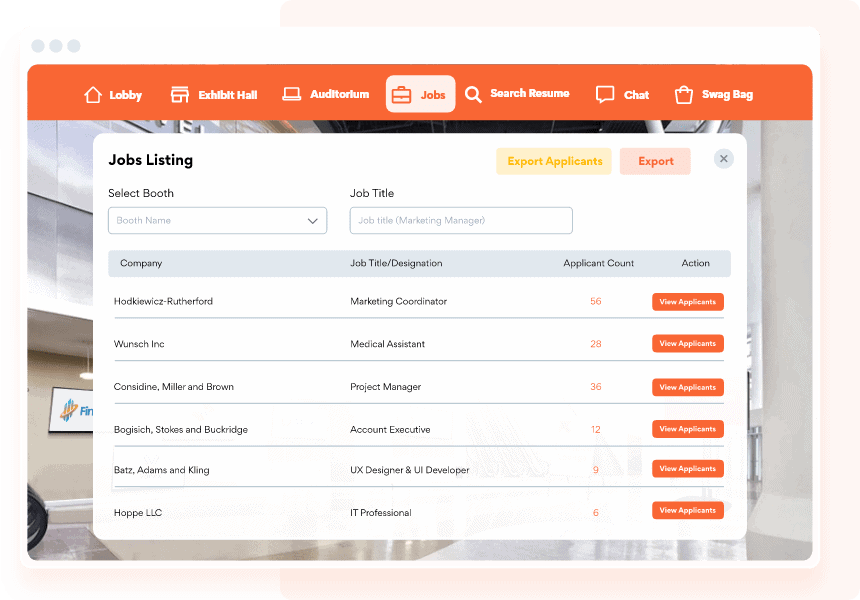Focus the Job Title search field
This screenshot has height=600, width=860.
[461, 221]
